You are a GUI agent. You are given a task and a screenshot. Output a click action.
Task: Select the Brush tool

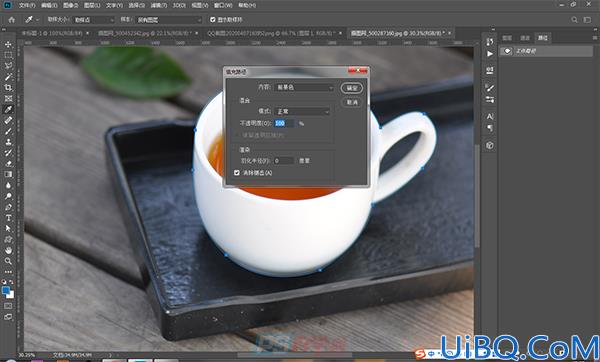8,131
